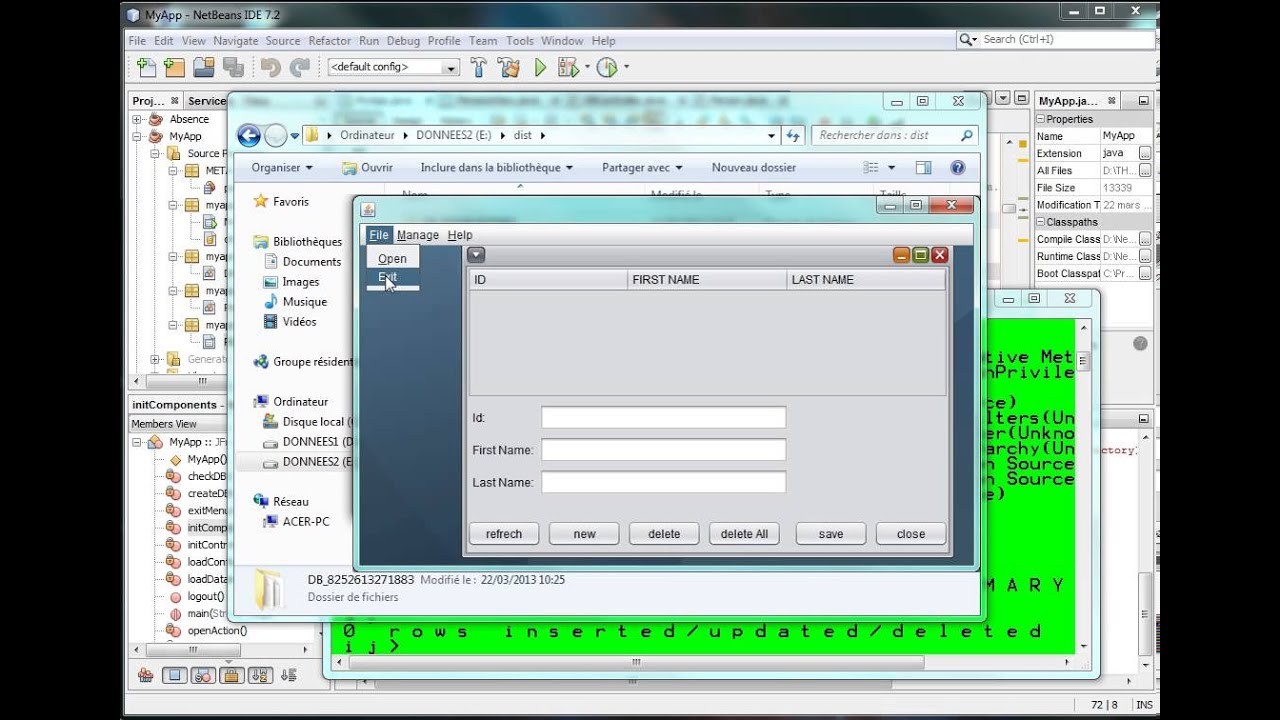The height and width of the screenshot is (720, 1280).
Task: Open the Explorer view options dropdown arrow
Action: (x=891, y=168)
